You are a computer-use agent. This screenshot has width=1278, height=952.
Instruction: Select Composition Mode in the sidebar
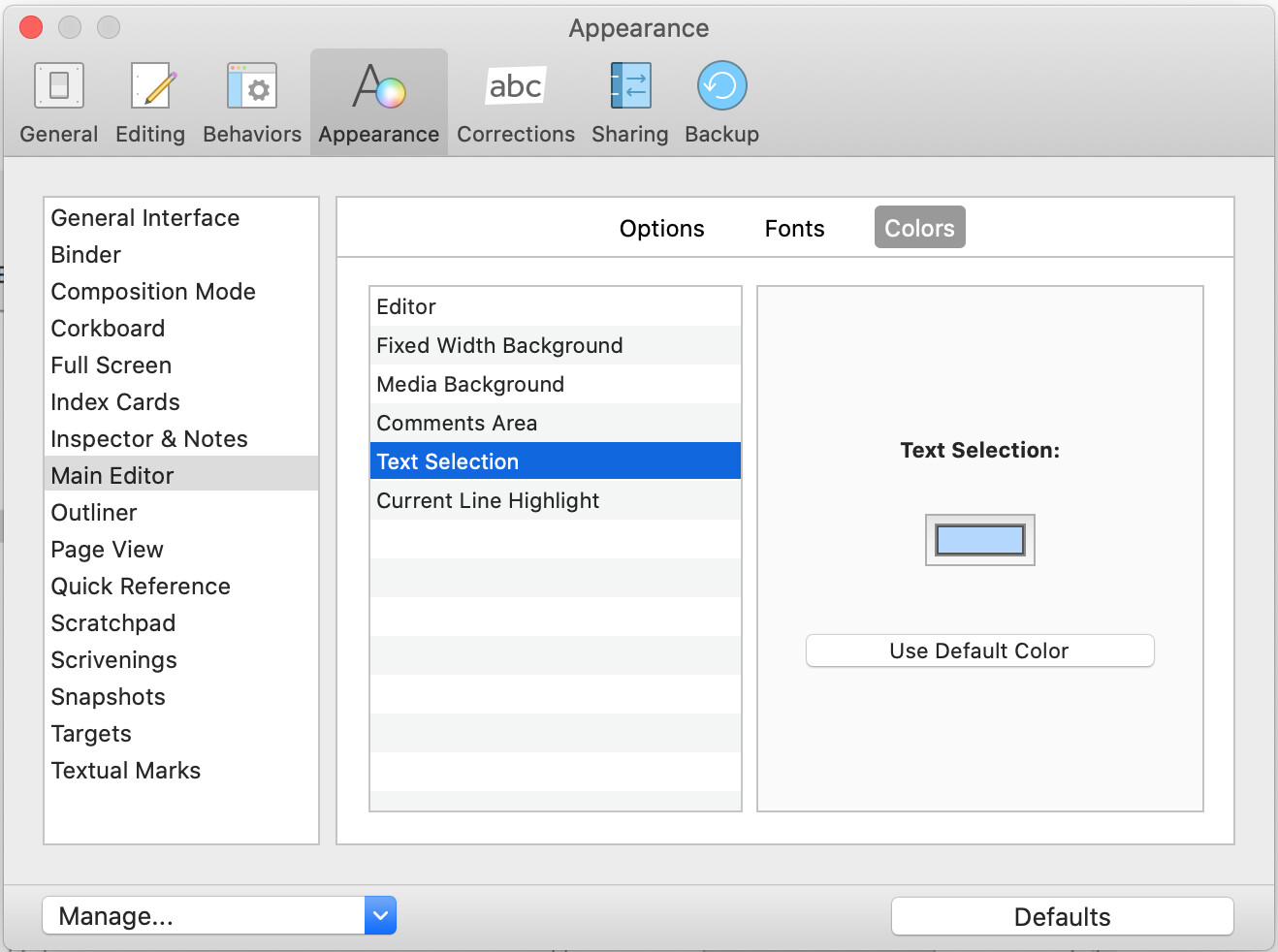tap(152, 292)
